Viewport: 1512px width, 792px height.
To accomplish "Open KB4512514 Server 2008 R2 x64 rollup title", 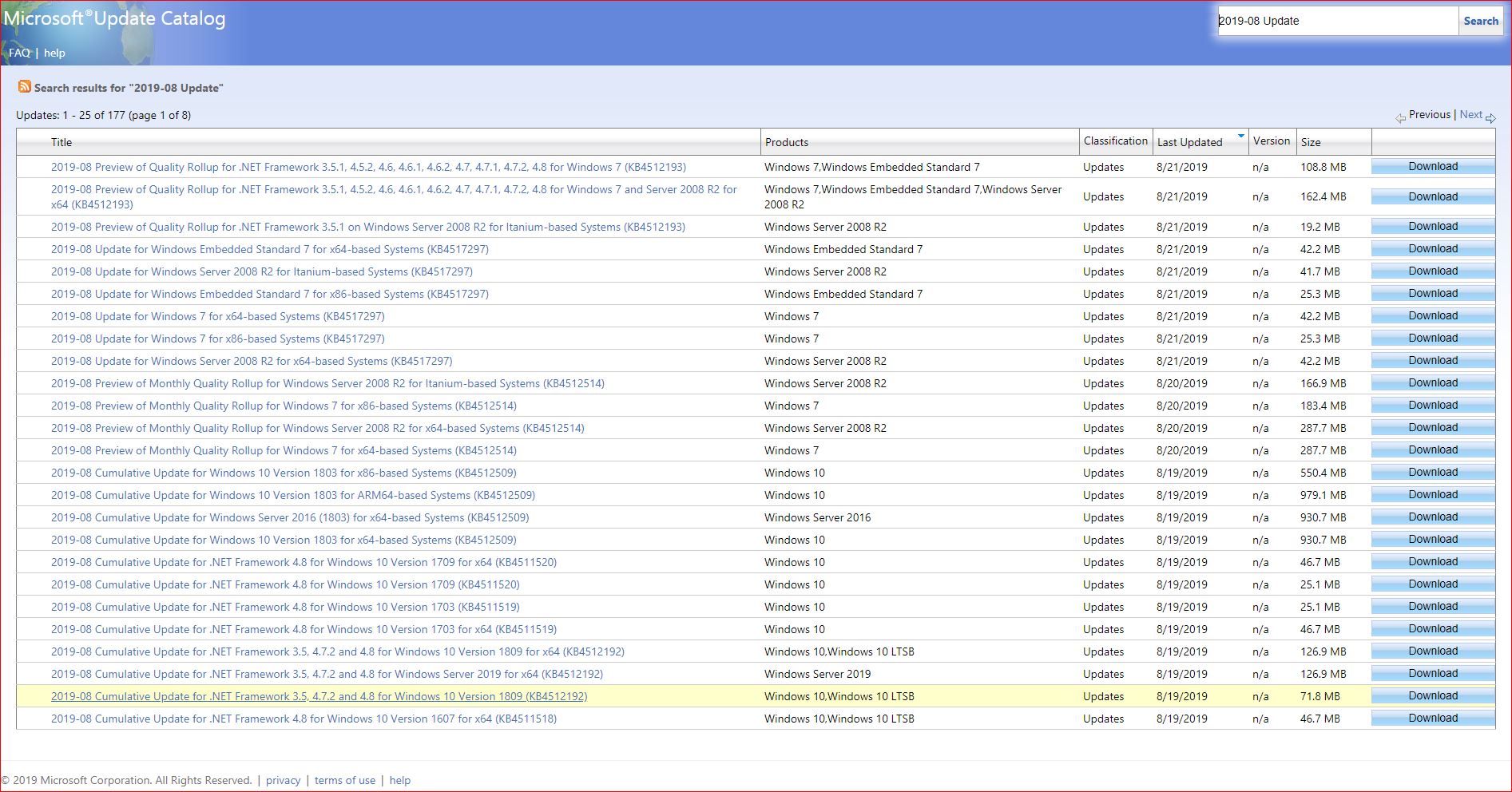I will (x=318, y=428).
